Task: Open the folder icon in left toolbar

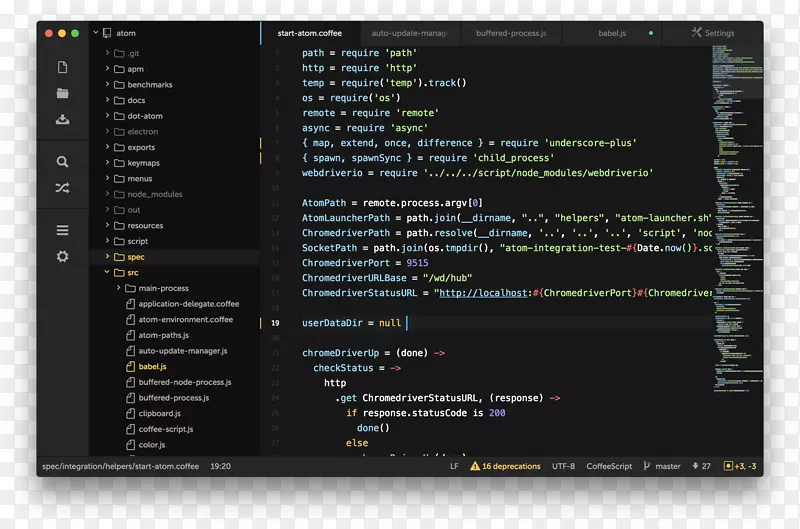Action: click(x=62, y=93)
